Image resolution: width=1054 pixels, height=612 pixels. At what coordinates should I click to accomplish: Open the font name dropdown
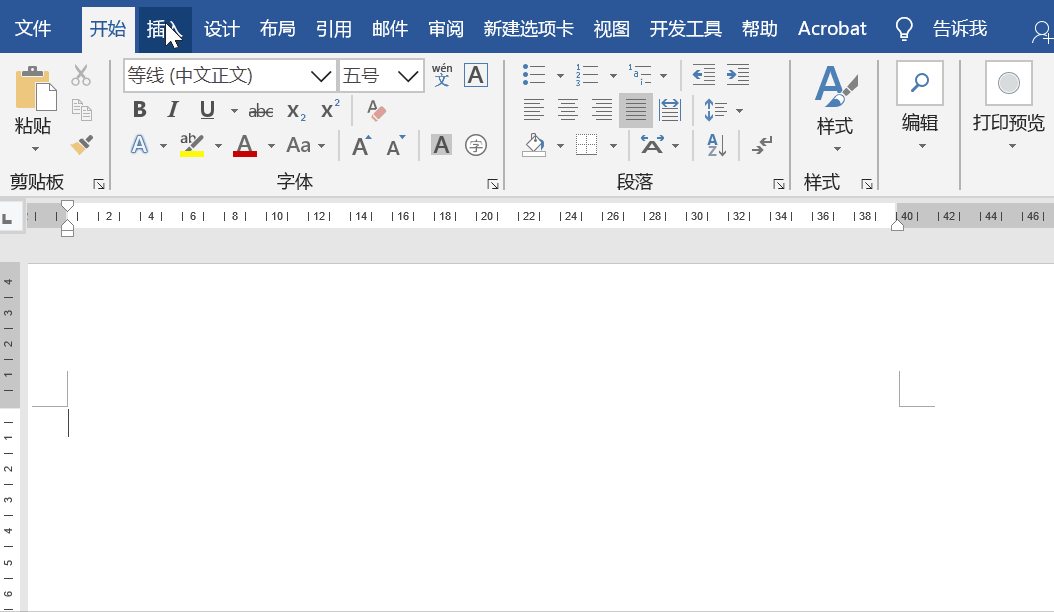coord(320,75)
